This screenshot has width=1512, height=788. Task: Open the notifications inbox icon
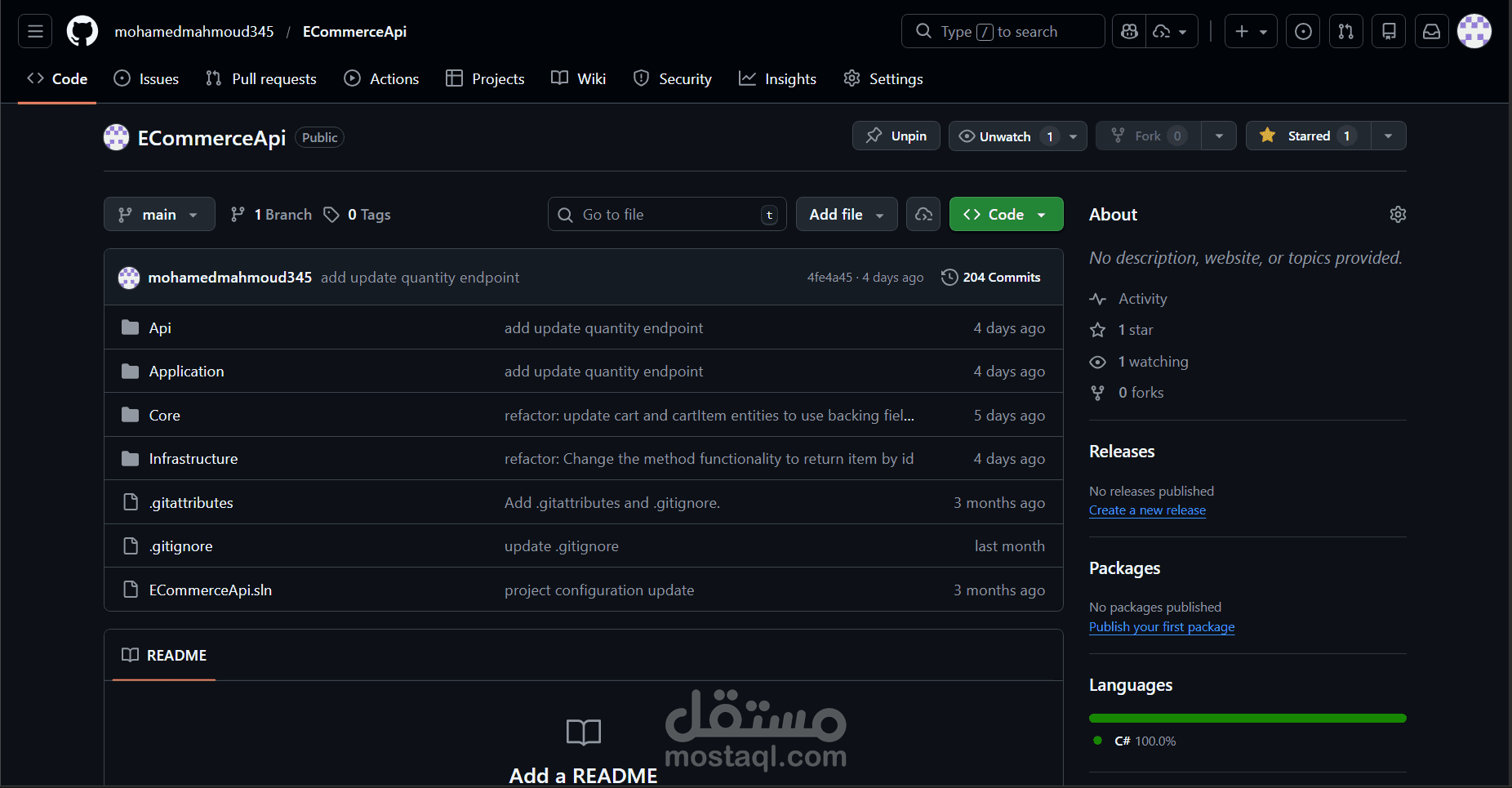click(x=1431, y=31)
